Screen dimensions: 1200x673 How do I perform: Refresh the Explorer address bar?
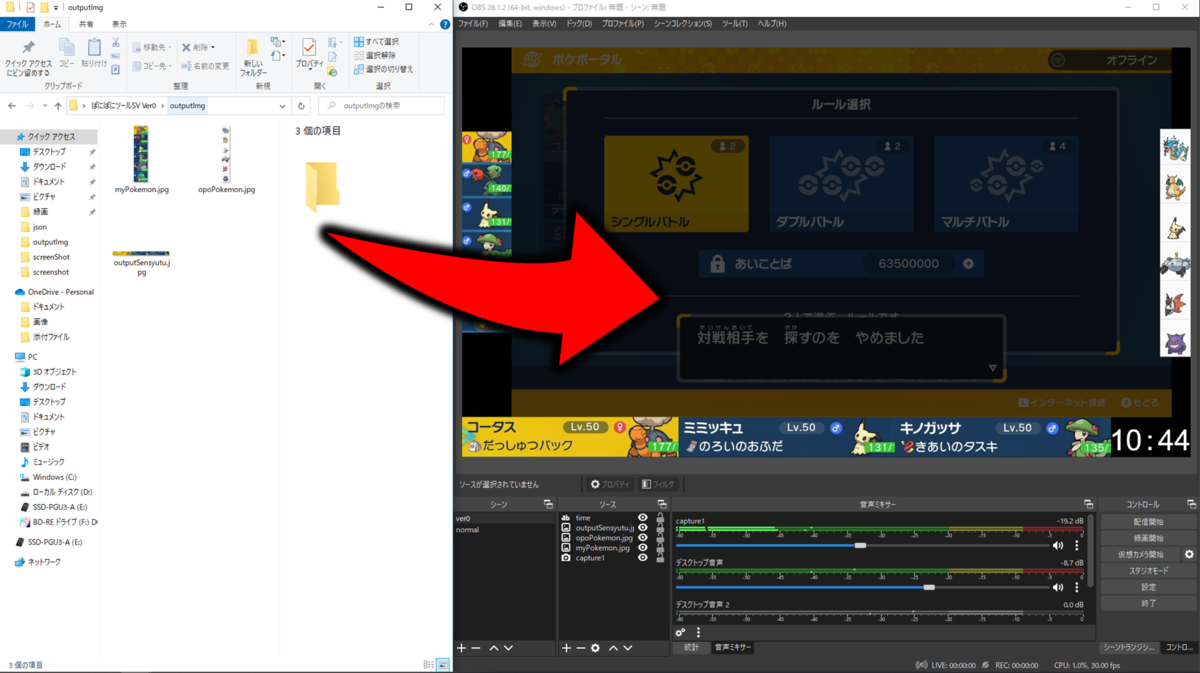point(302,105)
